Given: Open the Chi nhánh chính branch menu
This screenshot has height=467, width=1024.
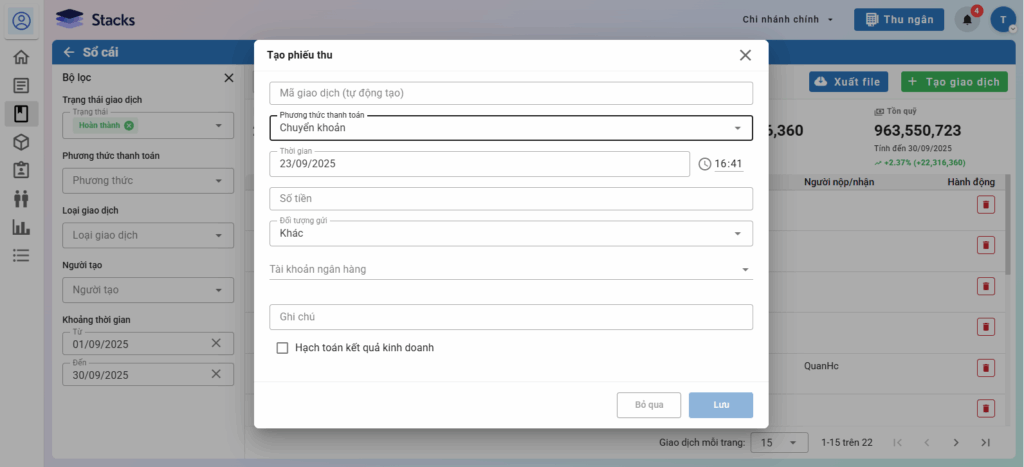Looking at the screenshot, I should point(788,19).
